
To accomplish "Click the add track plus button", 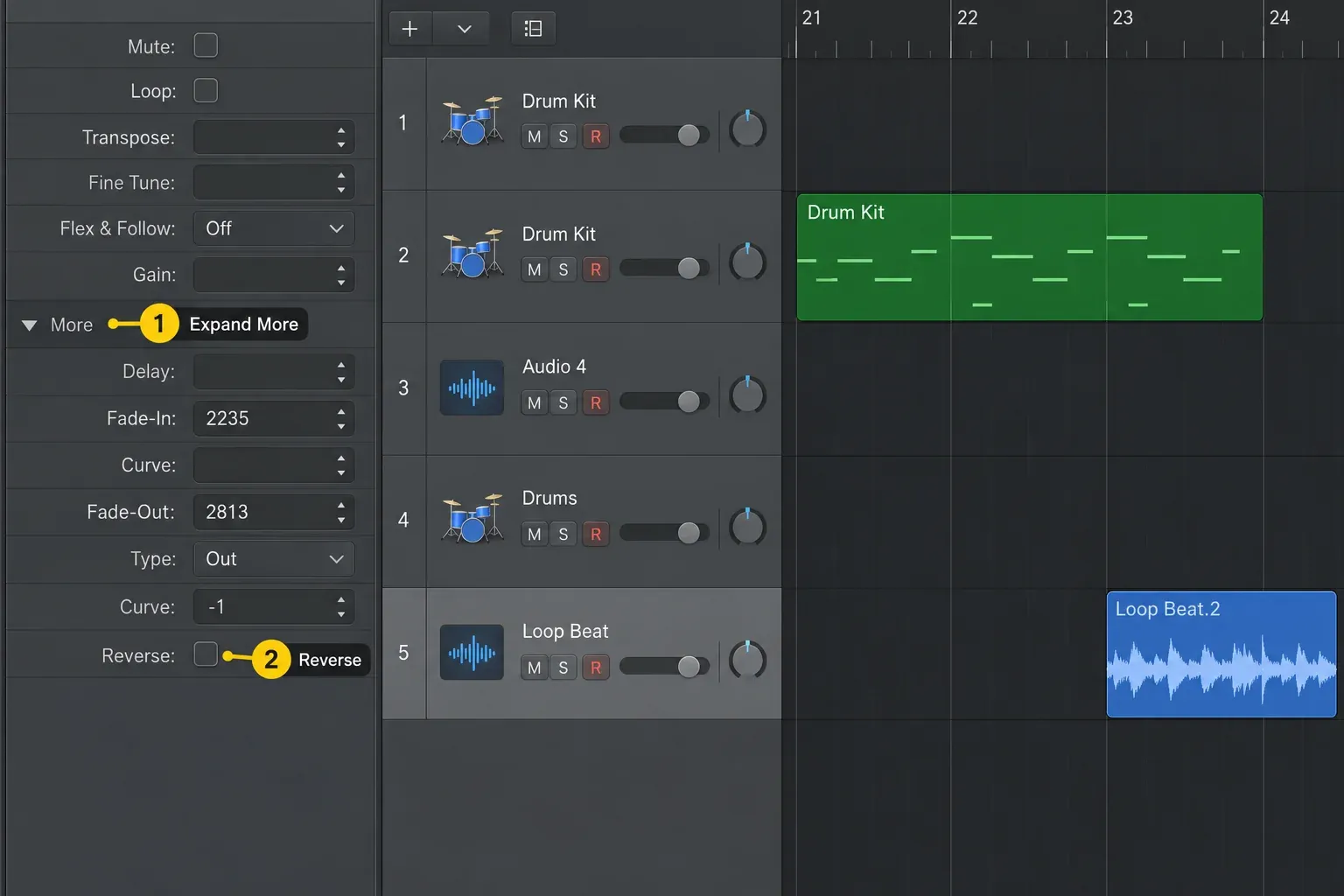I will [x=409, y=29].
